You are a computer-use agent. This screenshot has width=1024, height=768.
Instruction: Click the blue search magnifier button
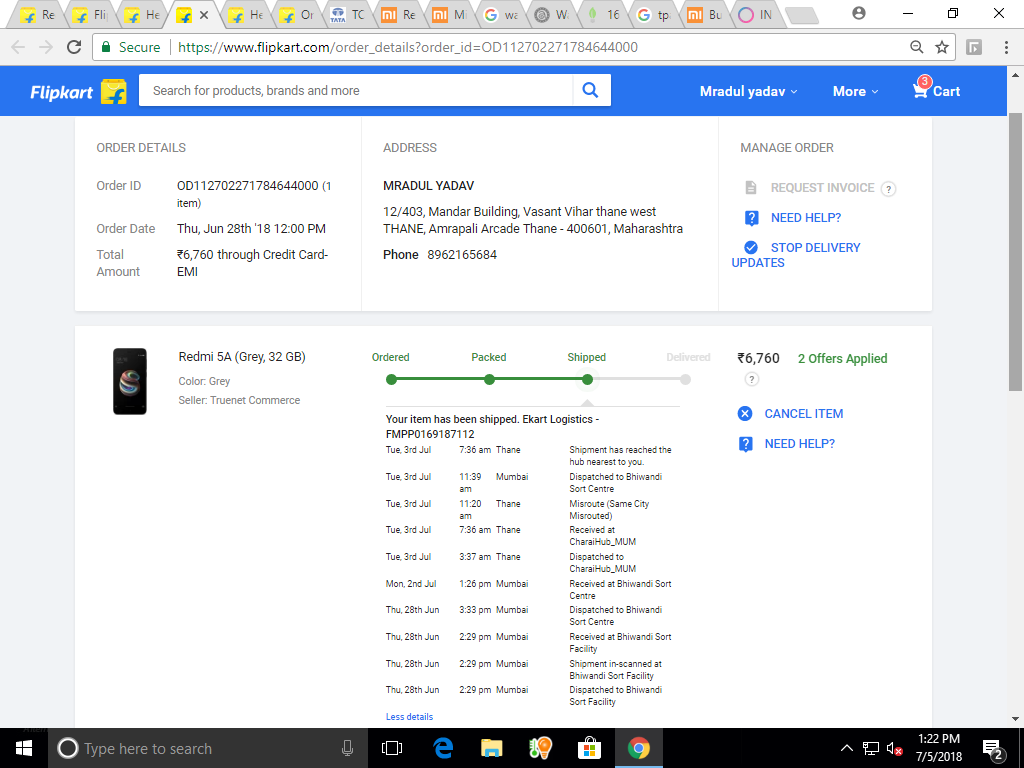[x=590, y=90]
